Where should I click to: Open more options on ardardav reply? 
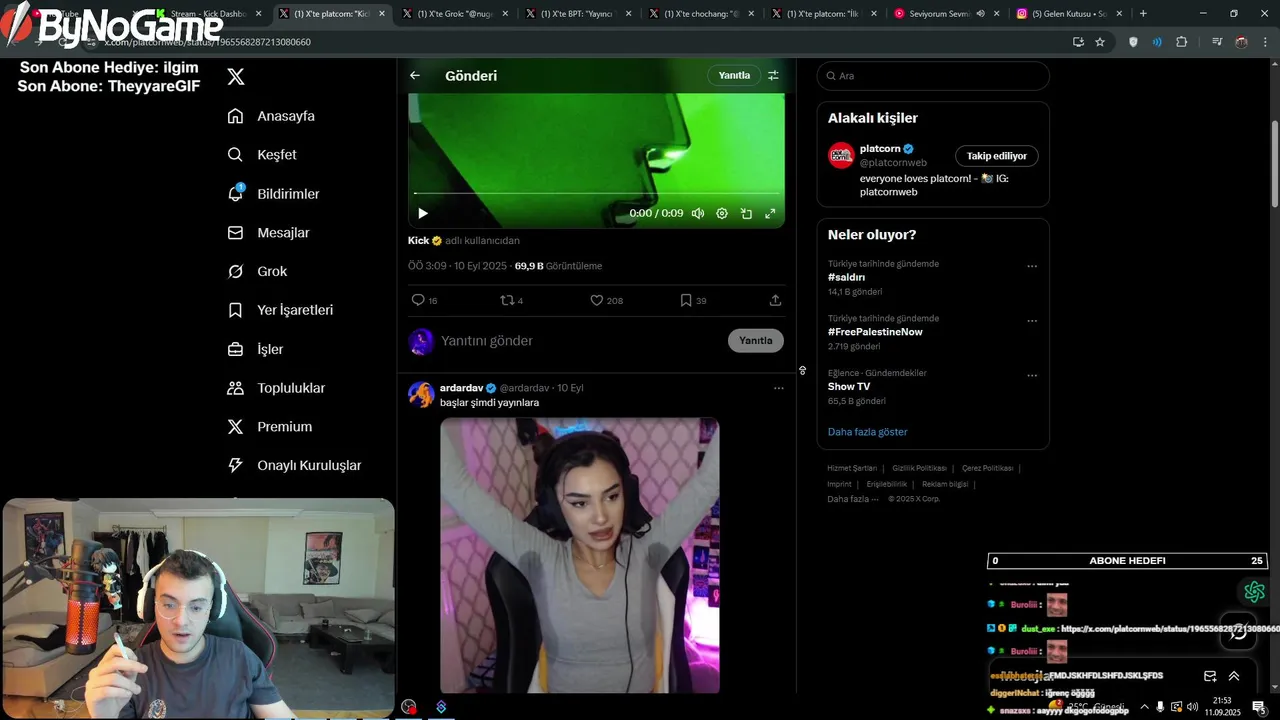pyautogui.click(x=779, y=388)
